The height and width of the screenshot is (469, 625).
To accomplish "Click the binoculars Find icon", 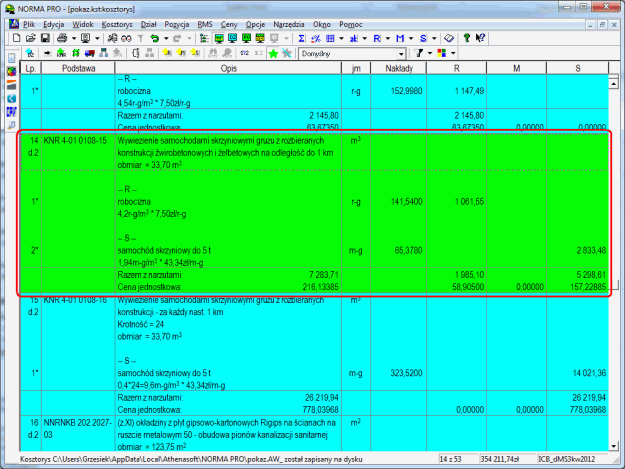I will coord(126,36).
